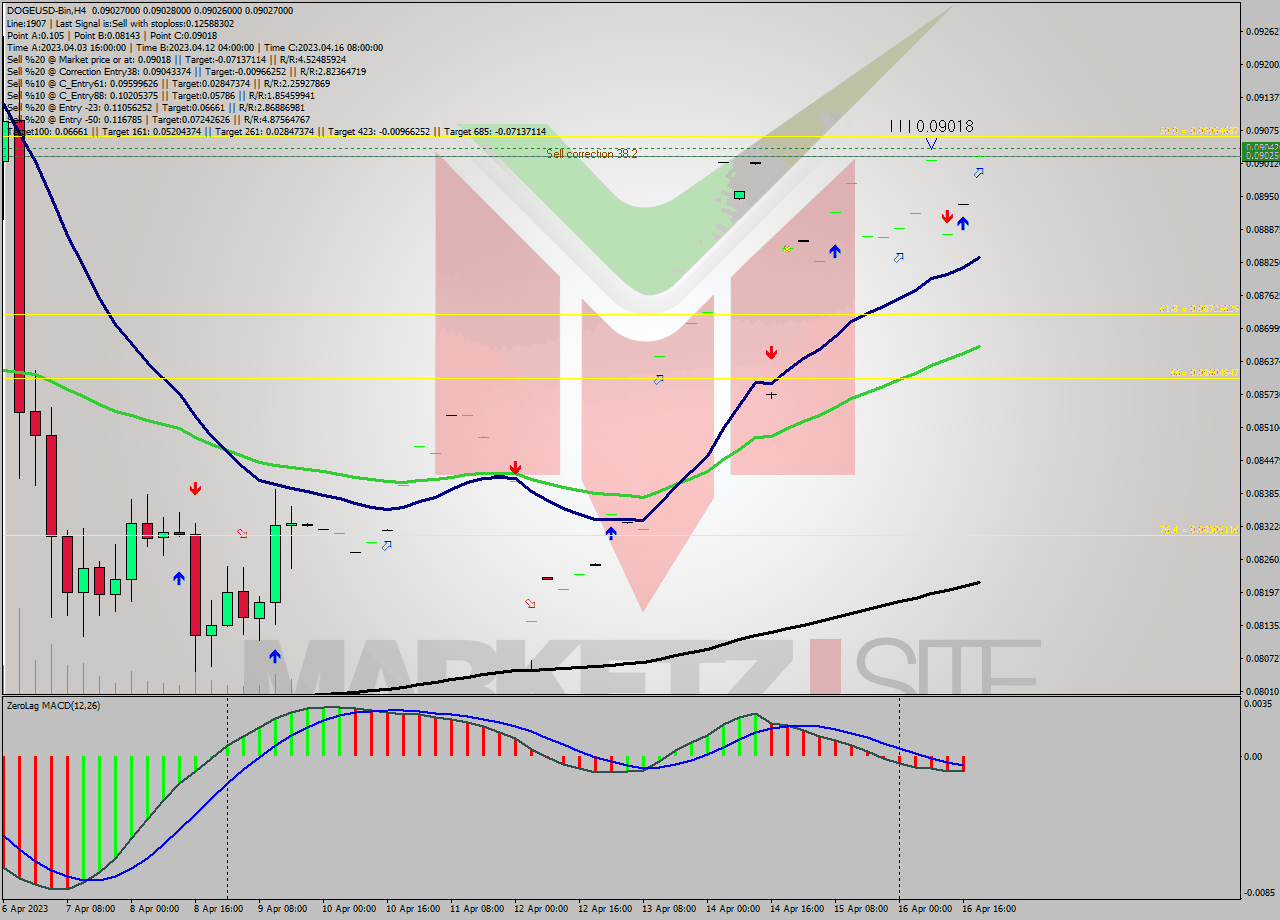Click "10 Apr 16:00" on the time axis
This screenshot has height=920, width=1280.
coord(412,909)
